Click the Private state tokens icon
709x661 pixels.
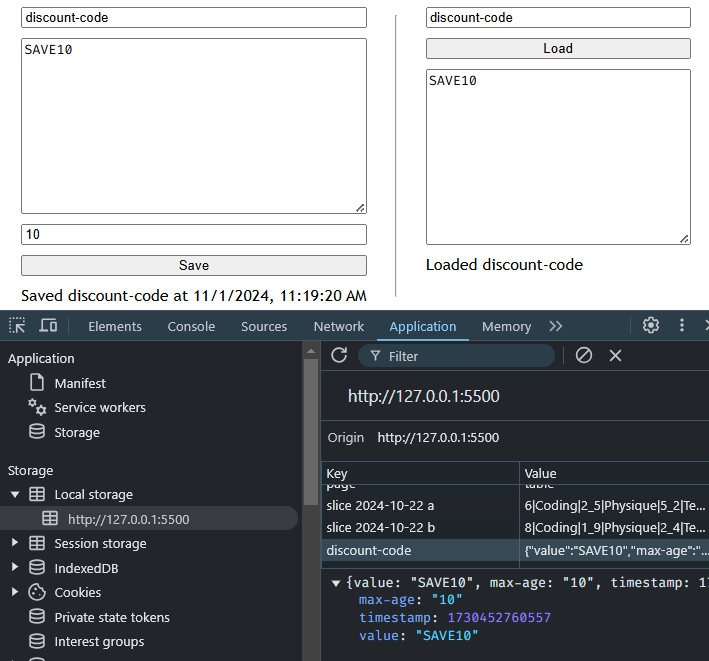click(x=37, y=617)
